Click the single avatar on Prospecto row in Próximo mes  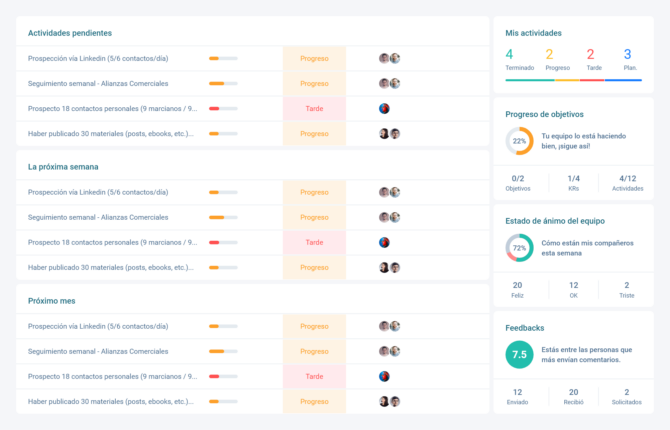coord(384,376)
